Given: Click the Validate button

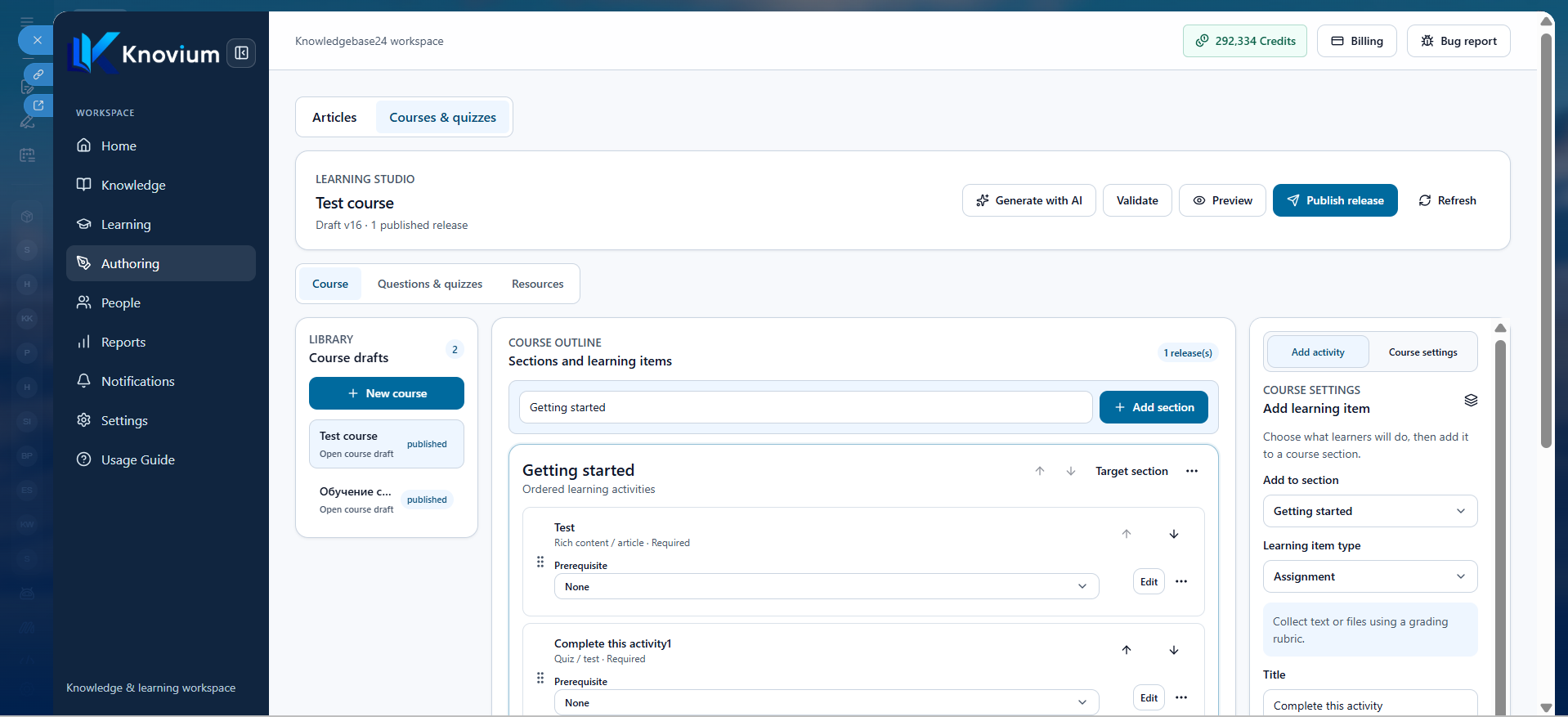Looking at the screenshot, I should coord(1137,200).
